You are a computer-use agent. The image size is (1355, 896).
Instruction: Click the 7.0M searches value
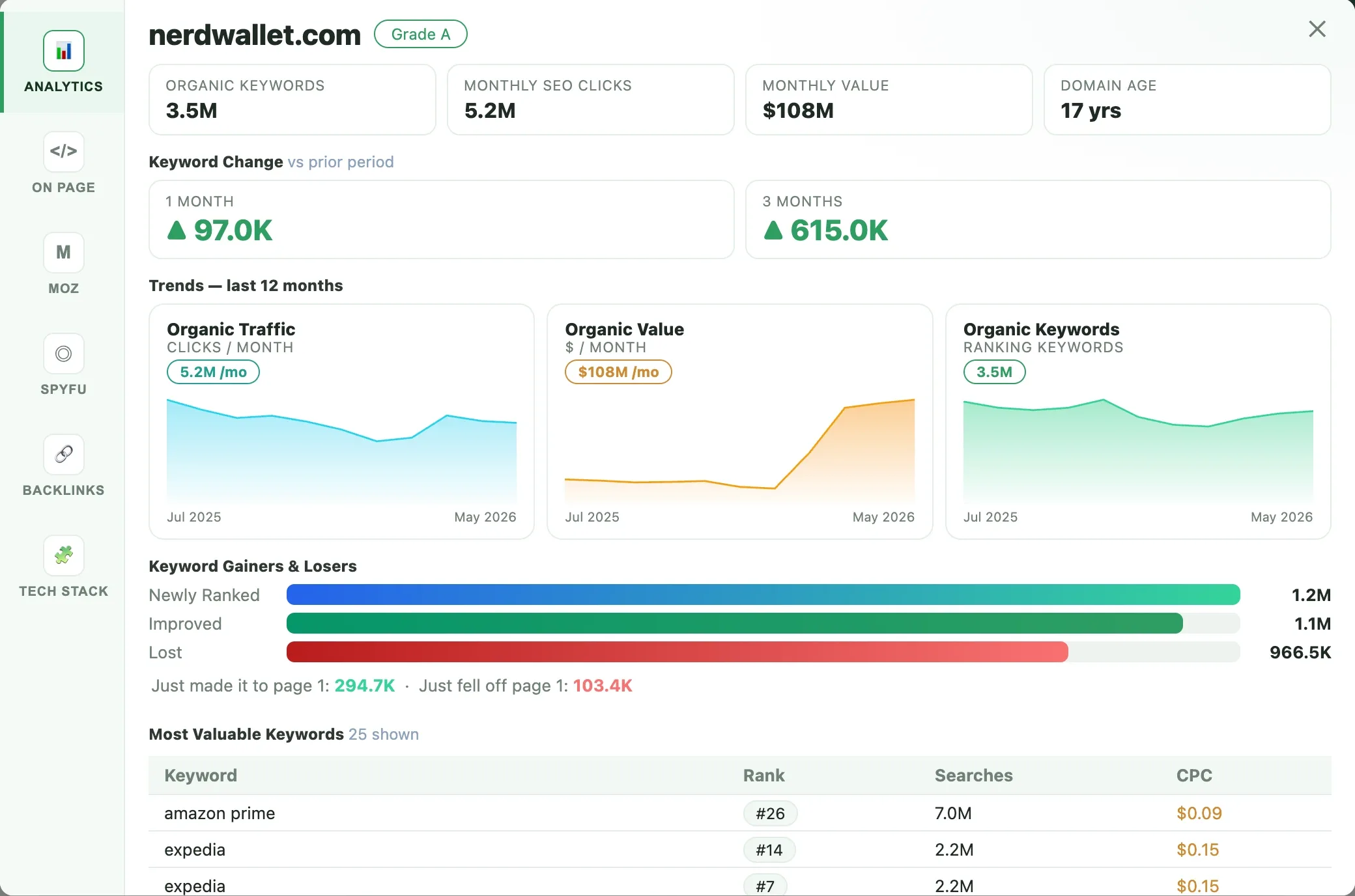[x=953, y=813]
